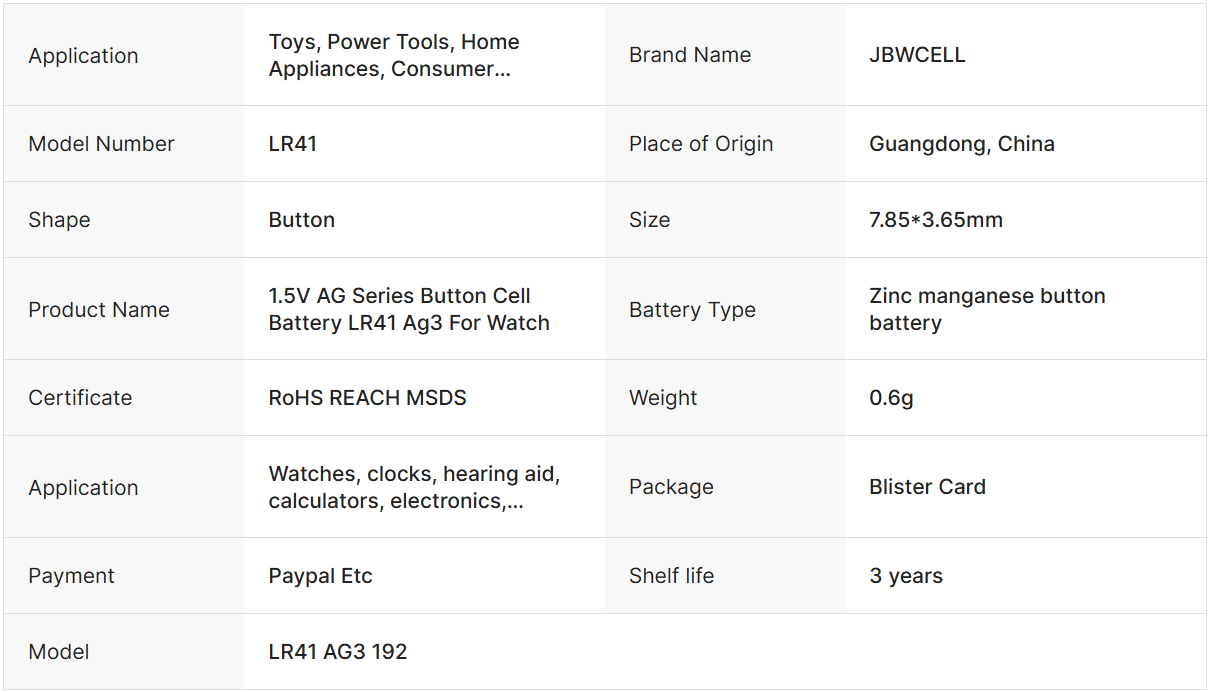Click the truncated "Toys, Power Tools" application value
Image resolution: width=1209 pixels, height=692 pixels.
(394, 55)
